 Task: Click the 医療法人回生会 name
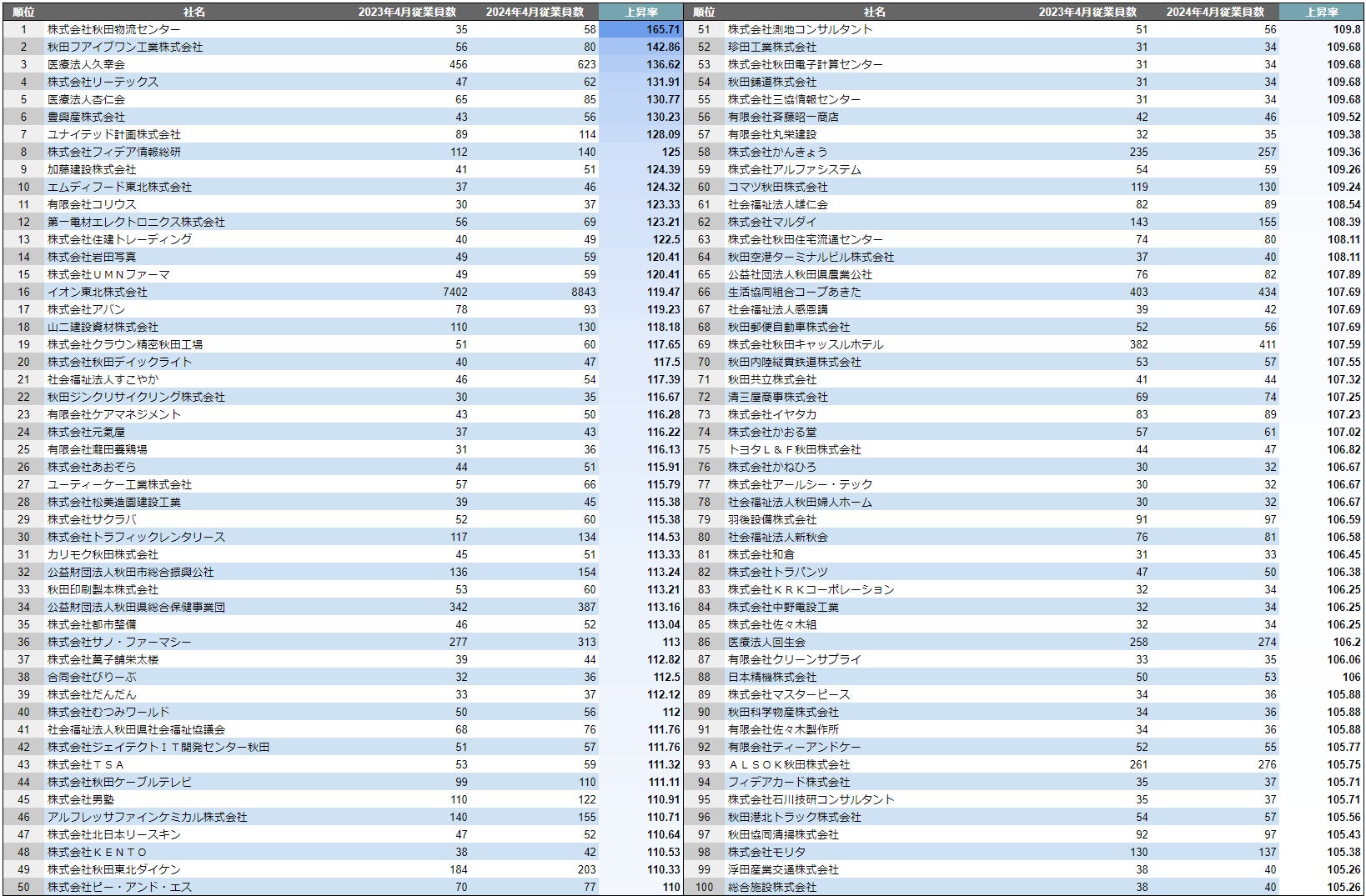coord(766,642)
